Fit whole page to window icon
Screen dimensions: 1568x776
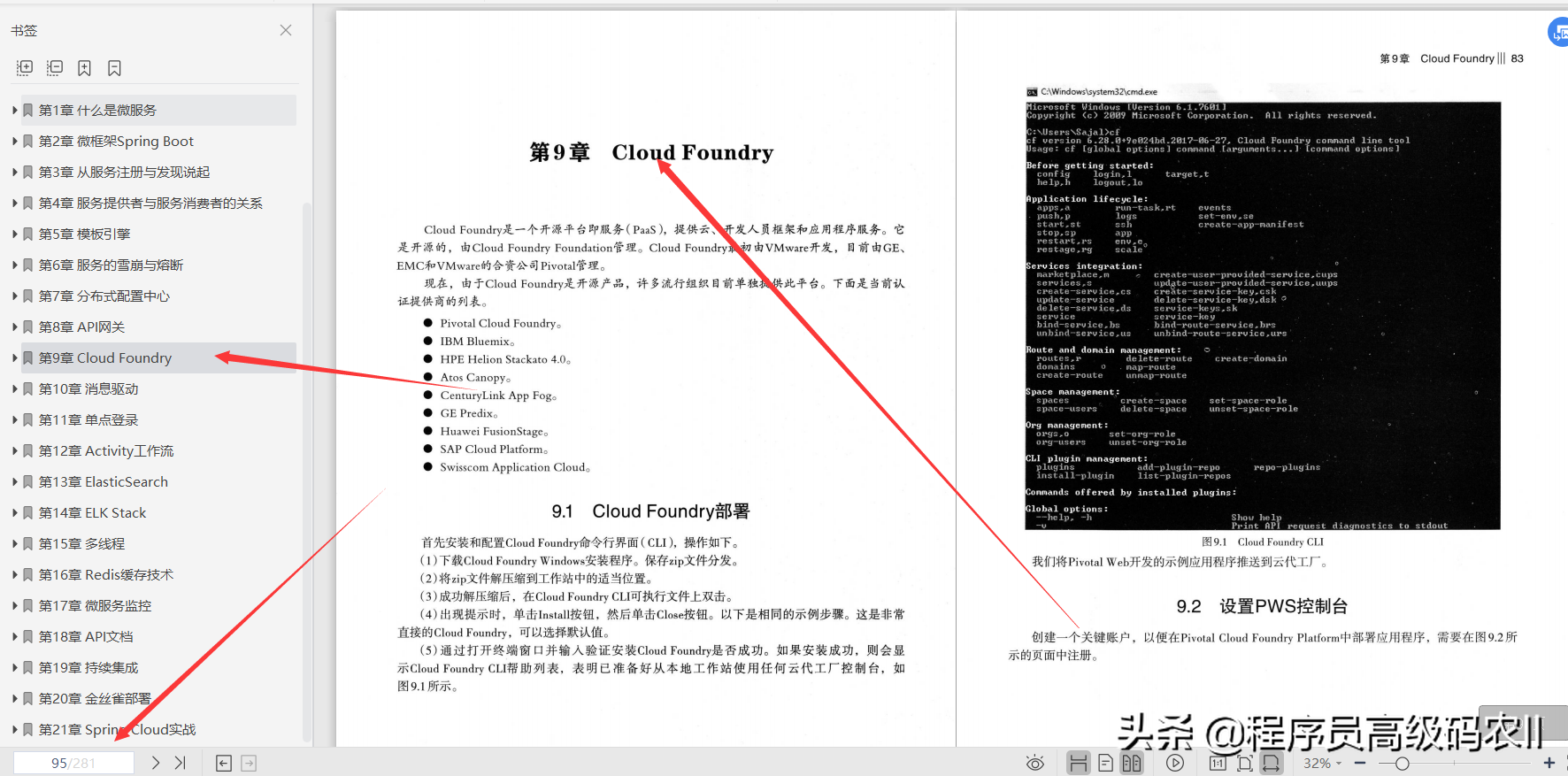[1245, 763]
